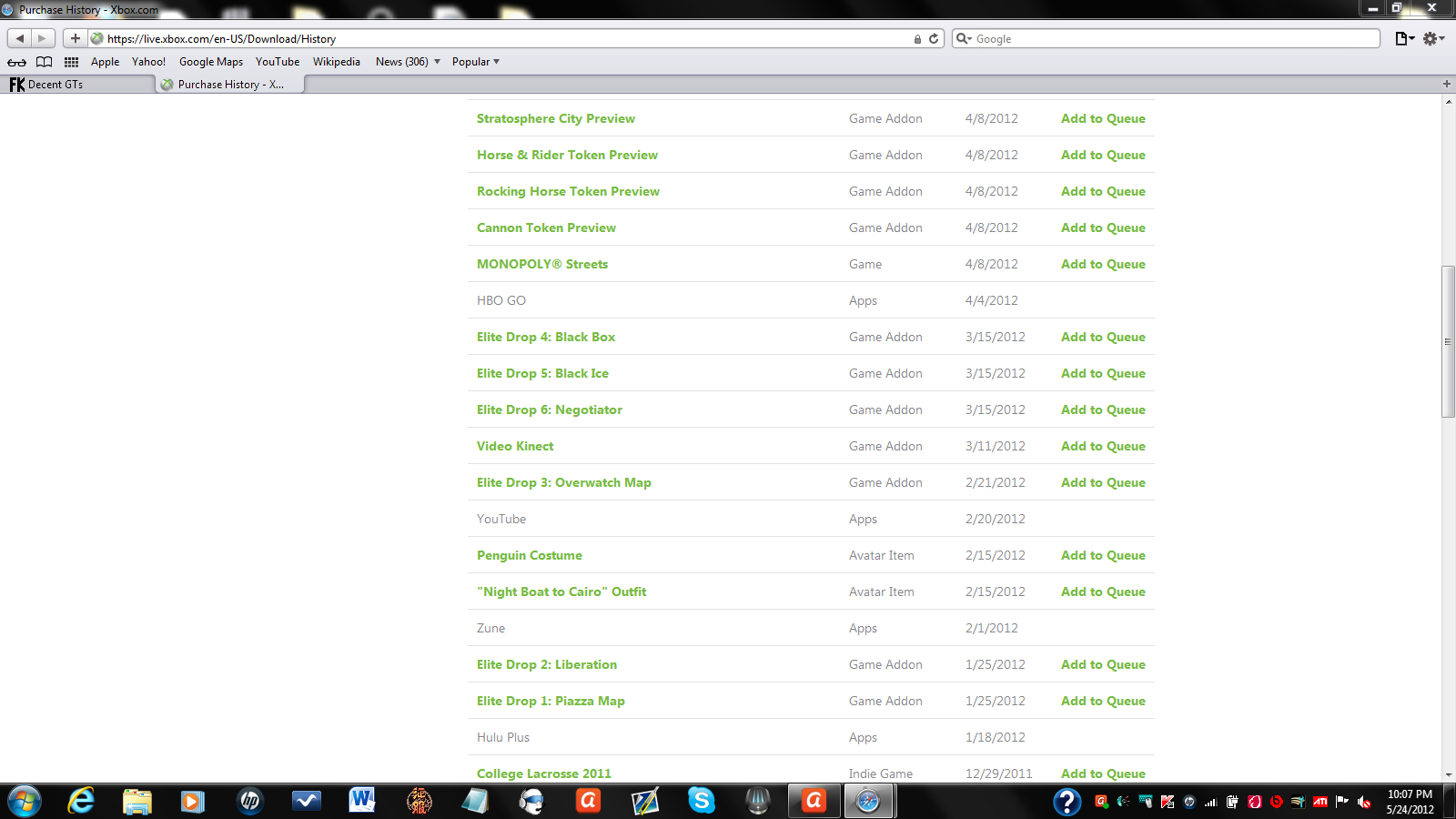The image size is (1456, 819).
Task: Open the Yahoo! bookmark
Action: coord(148,62)
